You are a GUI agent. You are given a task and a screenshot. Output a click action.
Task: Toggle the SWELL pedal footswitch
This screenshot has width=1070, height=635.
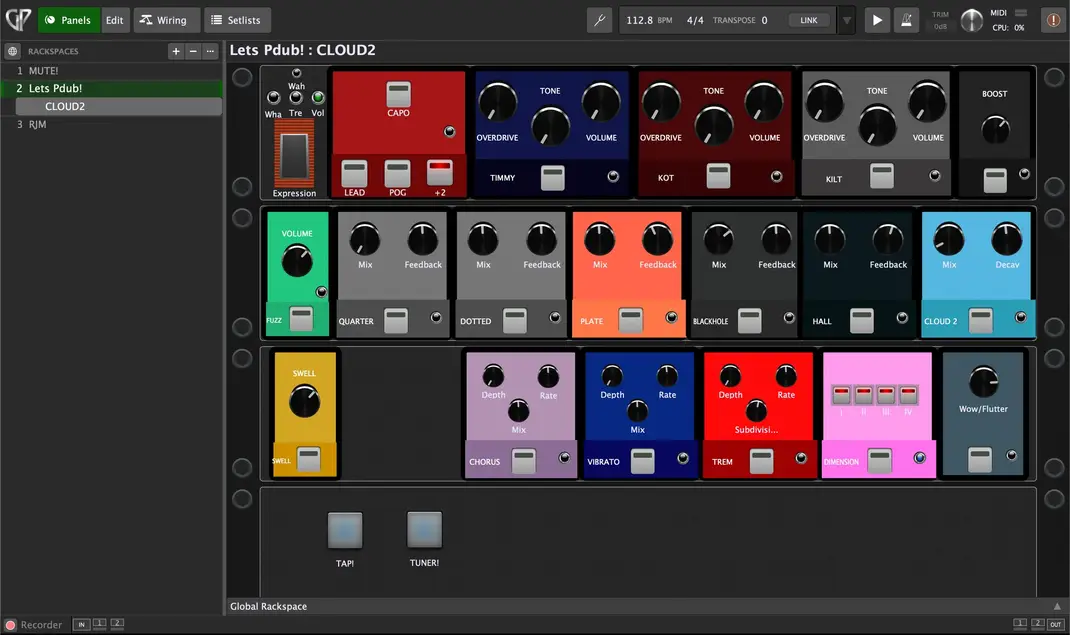click(308, 459)
